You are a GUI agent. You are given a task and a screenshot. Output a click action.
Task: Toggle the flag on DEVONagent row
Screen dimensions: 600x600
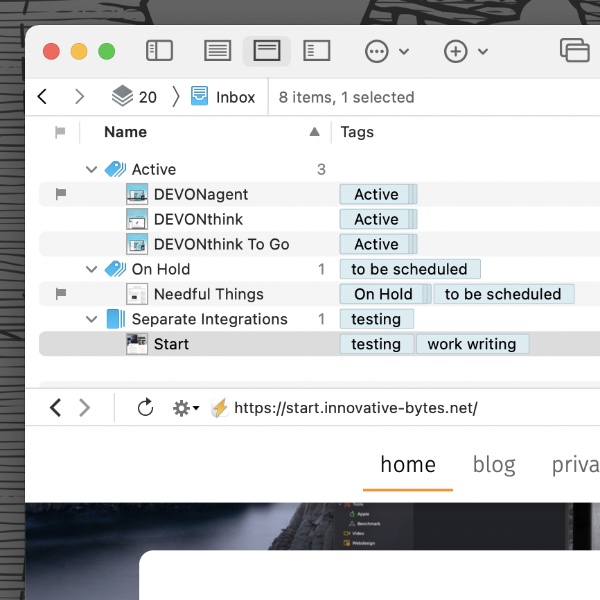pos(61,194)
